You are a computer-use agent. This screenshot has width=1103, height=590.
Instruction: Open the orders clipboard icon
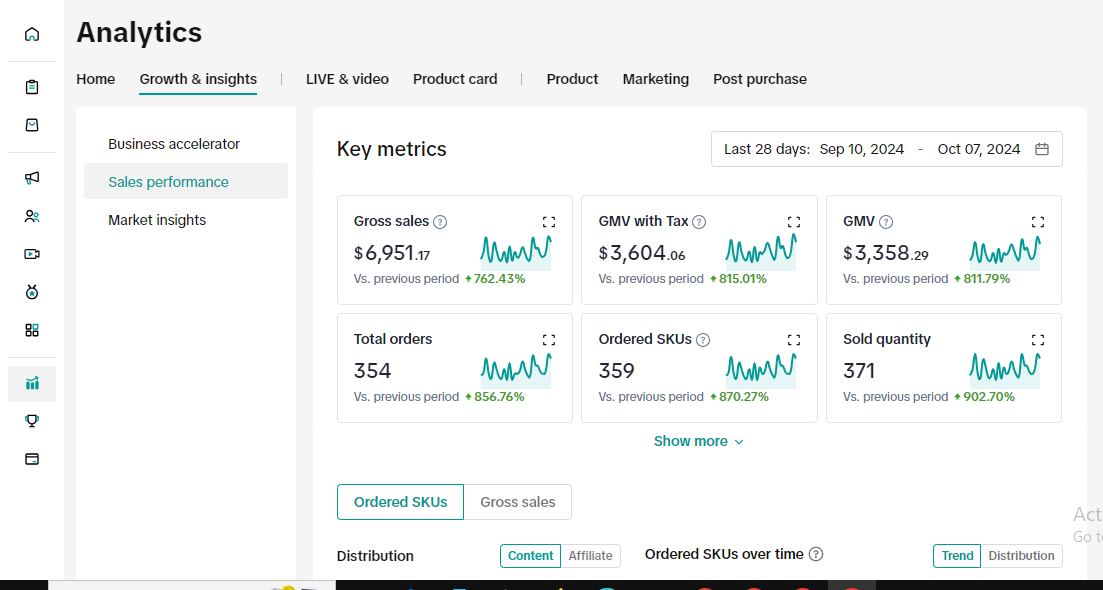[32, 87]
